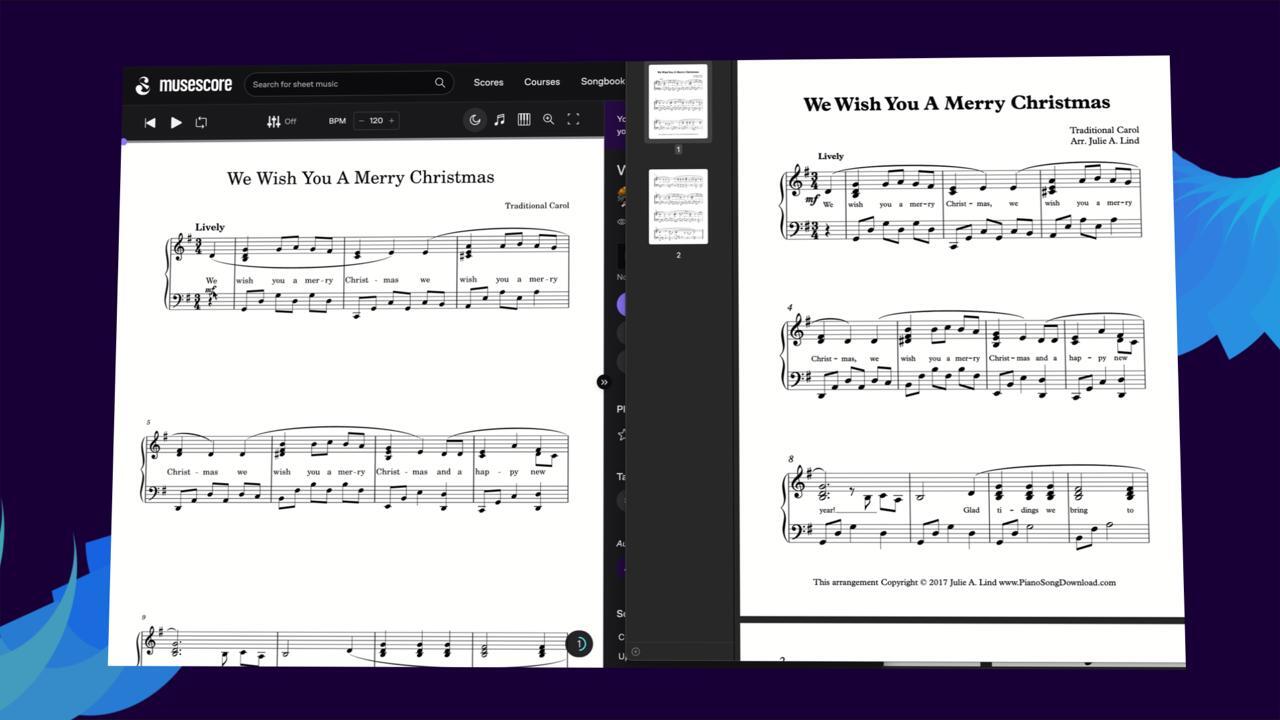1280x720 pixels.
Task: Play the score
Action: (176, 122)
